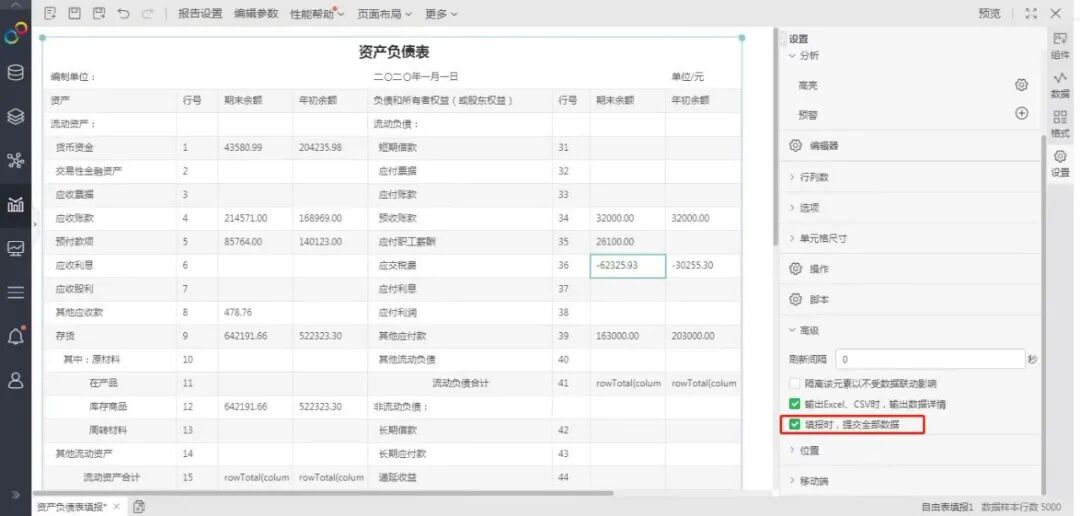Viewport: 1080px width, 516px height.
Task: Open the layers stack icon in sidebar
Action: coord(15,116)
